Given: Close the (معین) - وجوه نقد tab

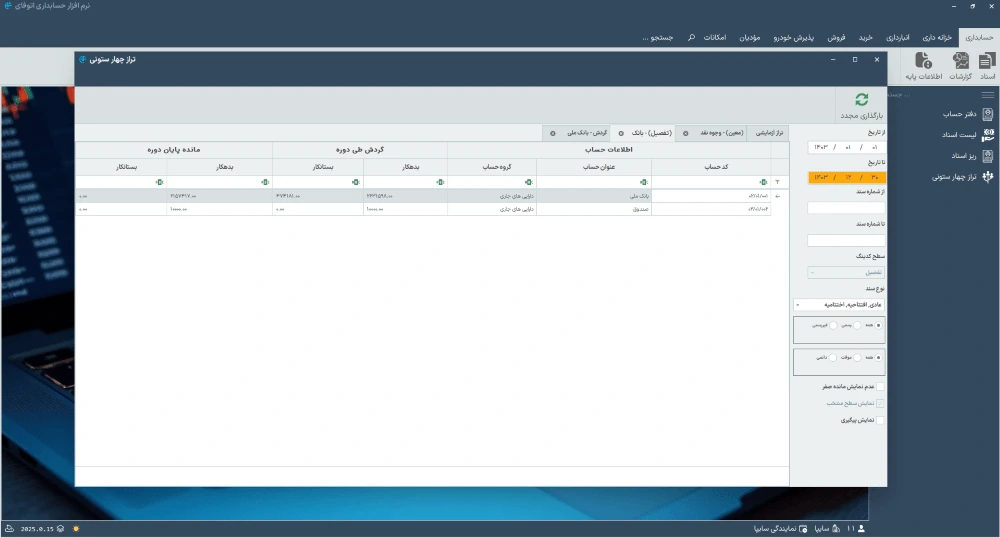Looking at the screenshot, I should (x=686, y=133).
